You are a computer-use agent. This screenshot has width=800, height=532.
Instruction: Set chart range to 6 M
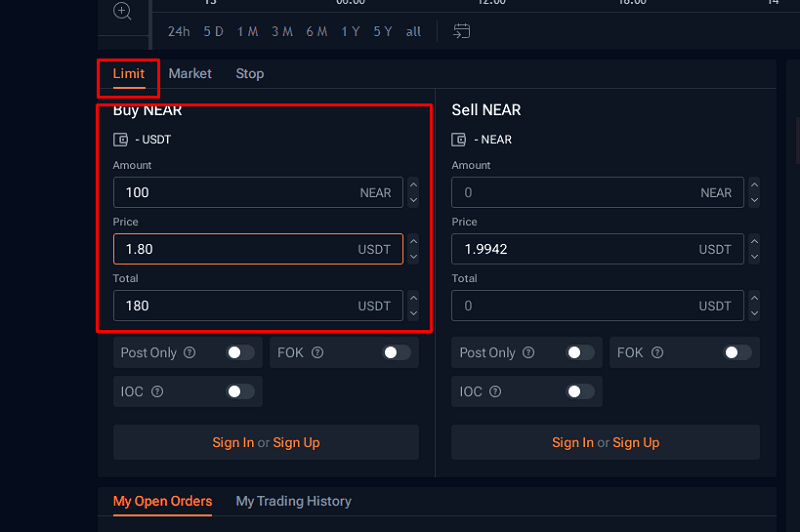pyautogui.click(x=317, y=32)
